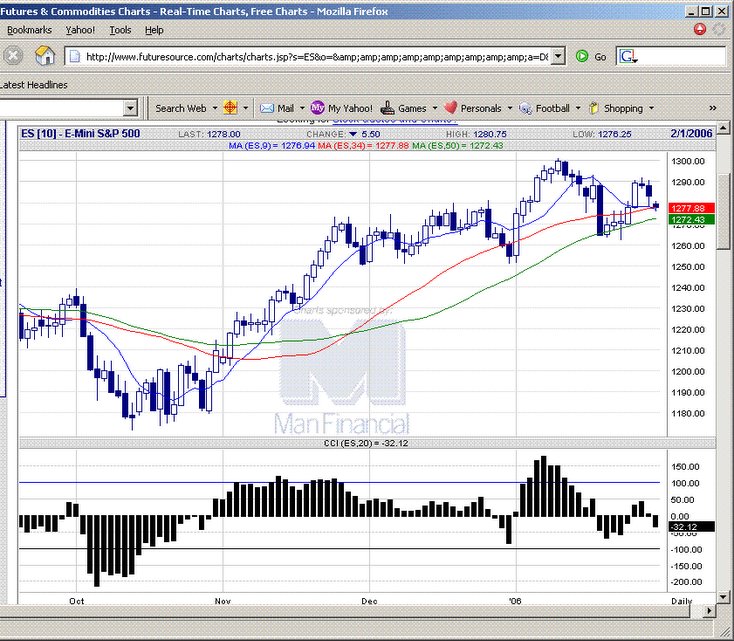Image resolution: width=734 pixels, height=641 pixels.
Task: Open the Tools menu
Action: click(120, 30)
